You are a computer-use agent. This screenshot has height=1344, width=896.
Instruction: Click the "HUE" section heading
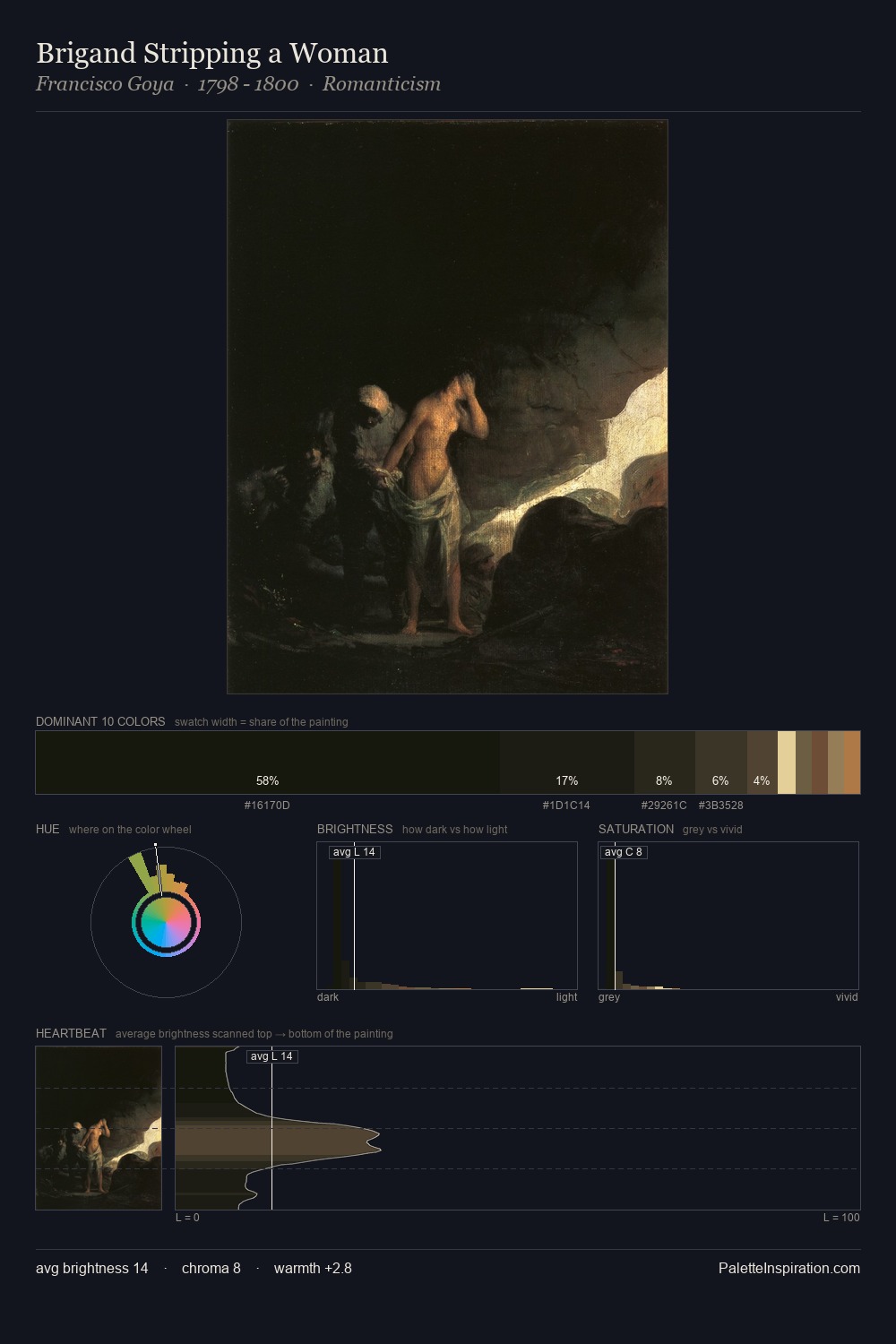click(x=47, y=829)
